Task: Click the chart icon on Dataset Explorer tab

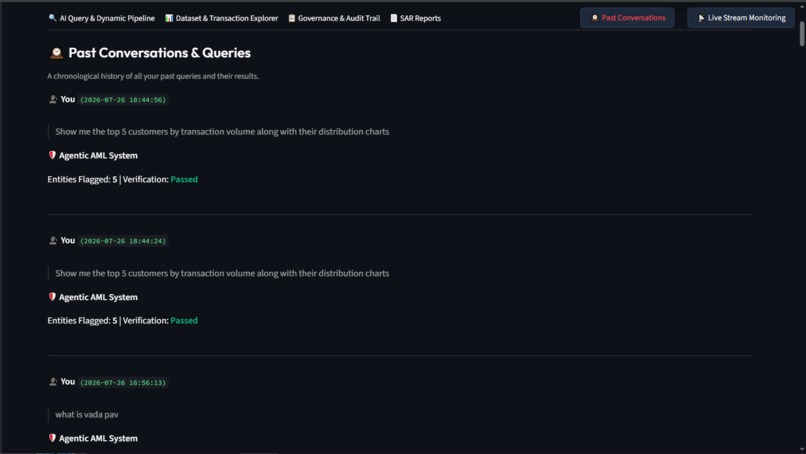Action: tap(169, 18)
